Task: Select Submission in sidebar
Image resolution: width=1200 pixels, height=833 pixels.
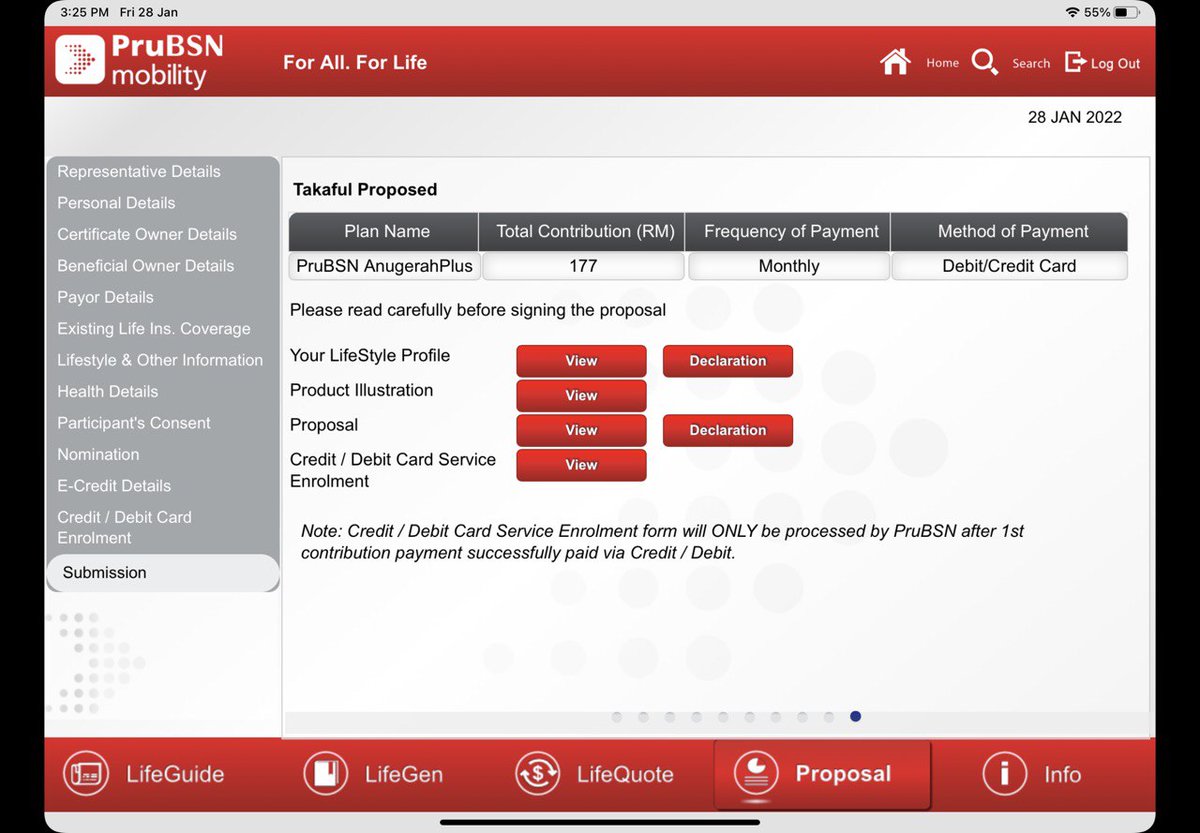Action: click(x=163, y=572)
